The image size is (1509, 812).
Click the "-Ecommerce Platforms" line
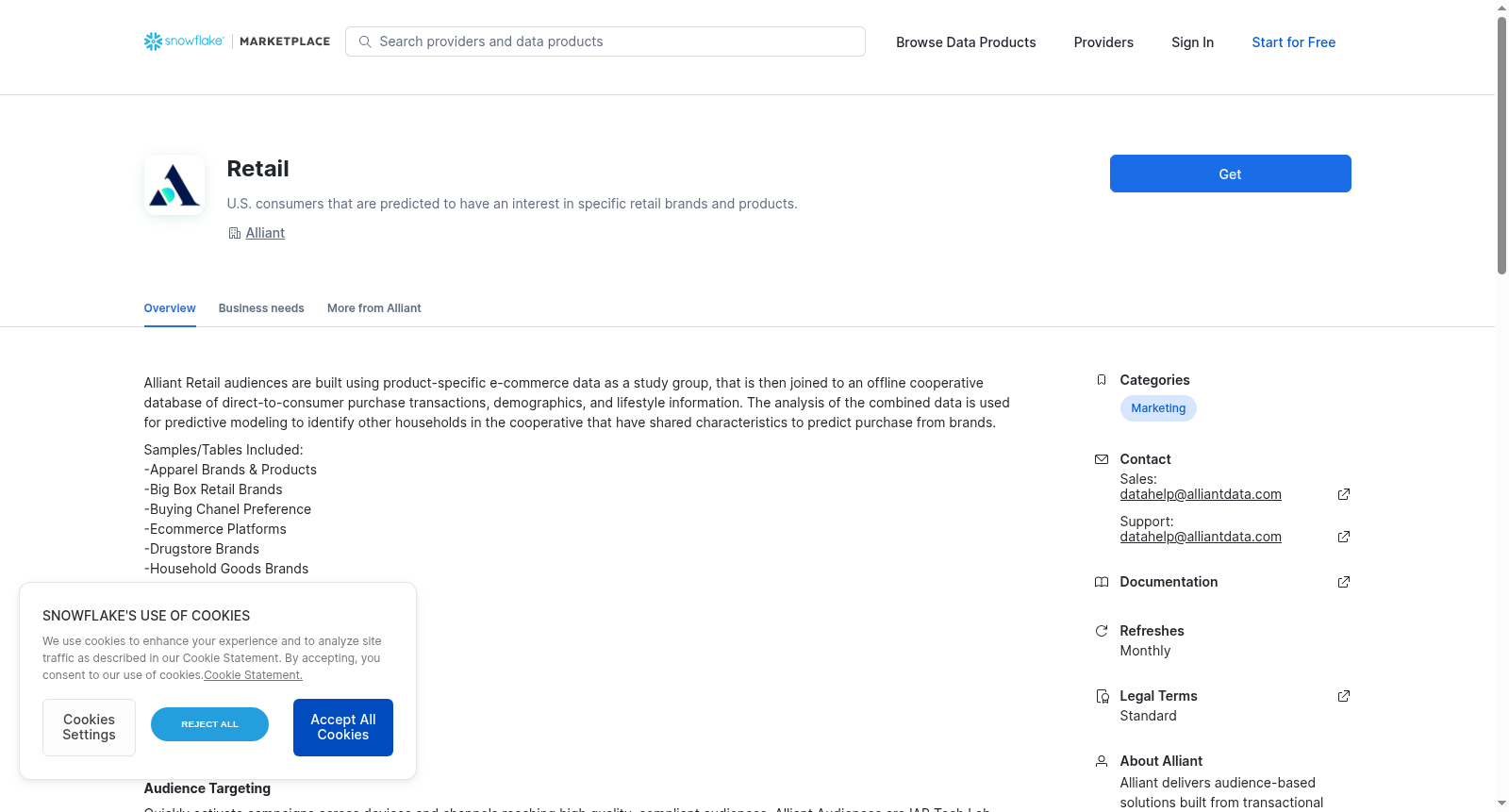(x=215, y=529)
